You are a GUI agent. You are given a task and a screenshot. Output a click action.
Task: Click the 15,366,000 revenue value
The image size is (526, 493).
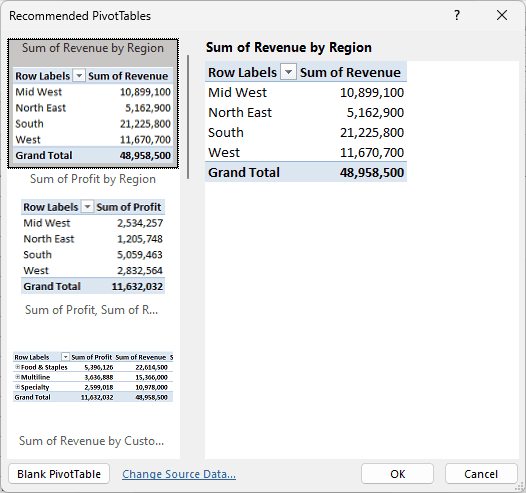click(151, 377)
